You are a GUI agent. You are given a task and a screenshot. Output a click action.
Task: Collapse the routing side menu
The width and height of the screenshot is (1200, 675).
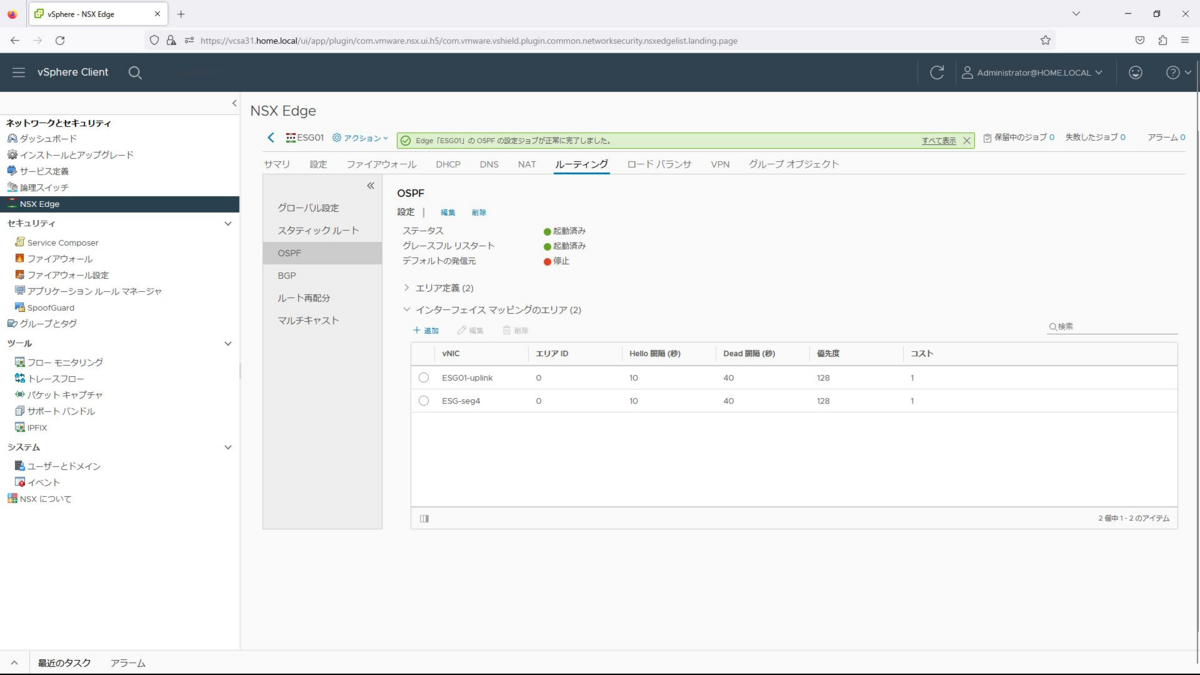click(x=370, y=186)
